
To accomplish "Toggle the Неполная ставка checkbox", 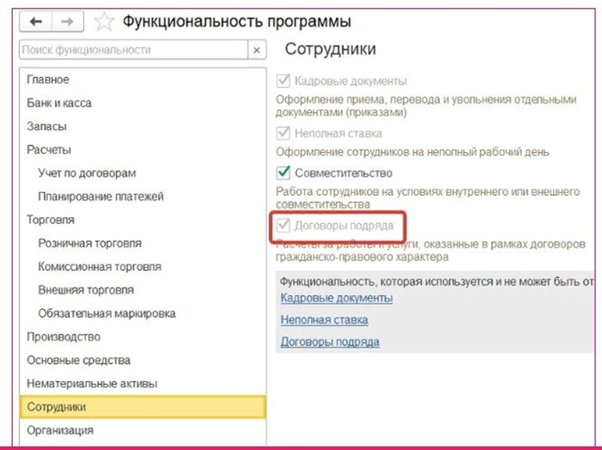I will tap(284, 134).
